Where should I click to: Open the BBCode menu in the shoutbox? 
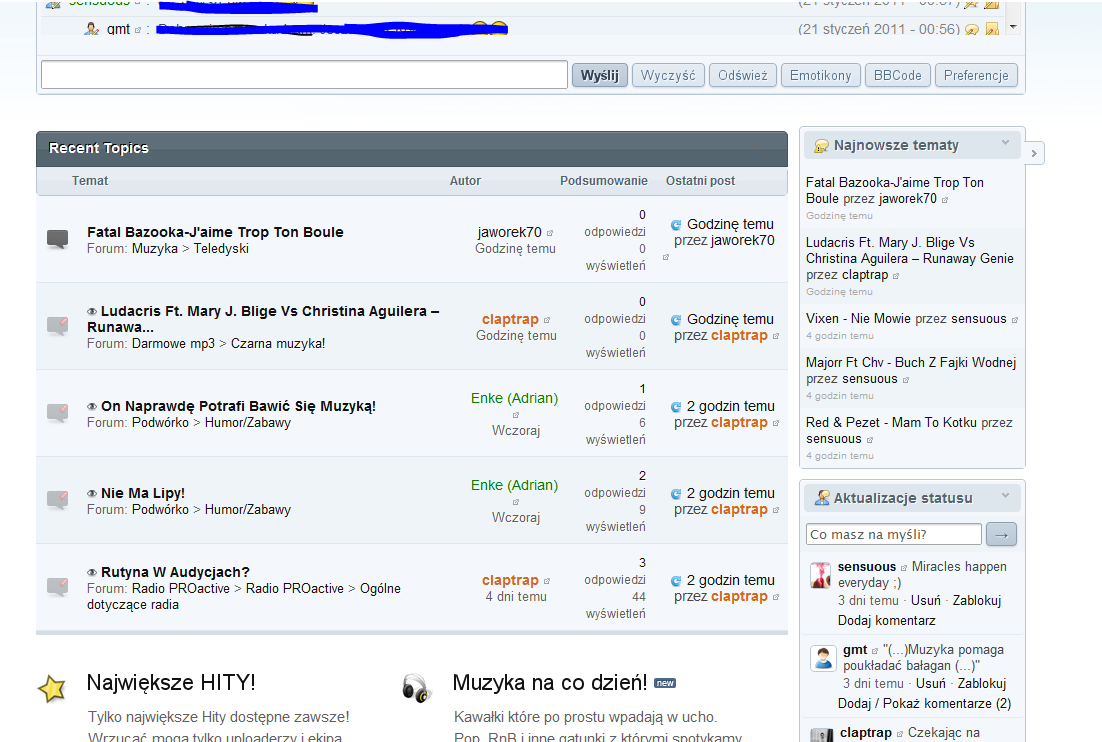click(897, 75)
